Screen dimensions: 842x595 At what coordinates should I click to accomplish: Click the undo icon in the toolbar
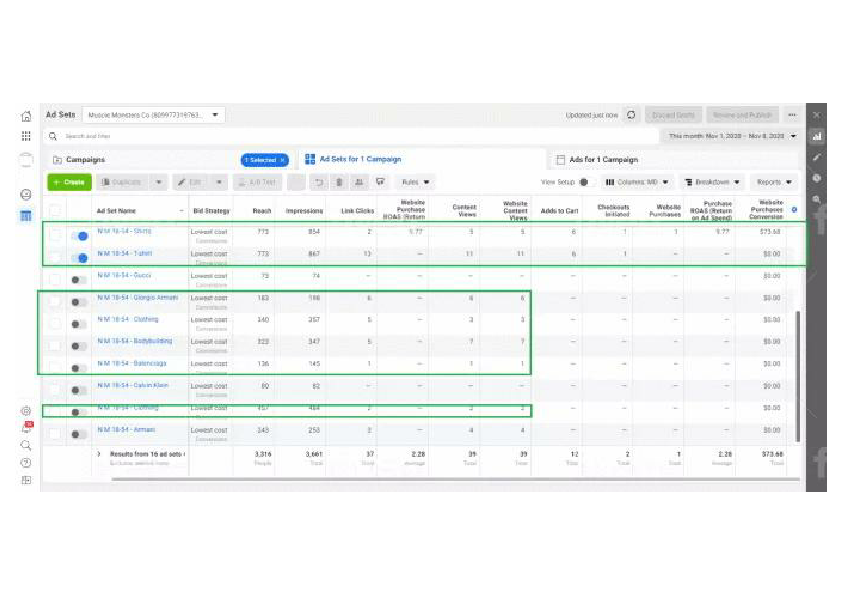[319, 182]
